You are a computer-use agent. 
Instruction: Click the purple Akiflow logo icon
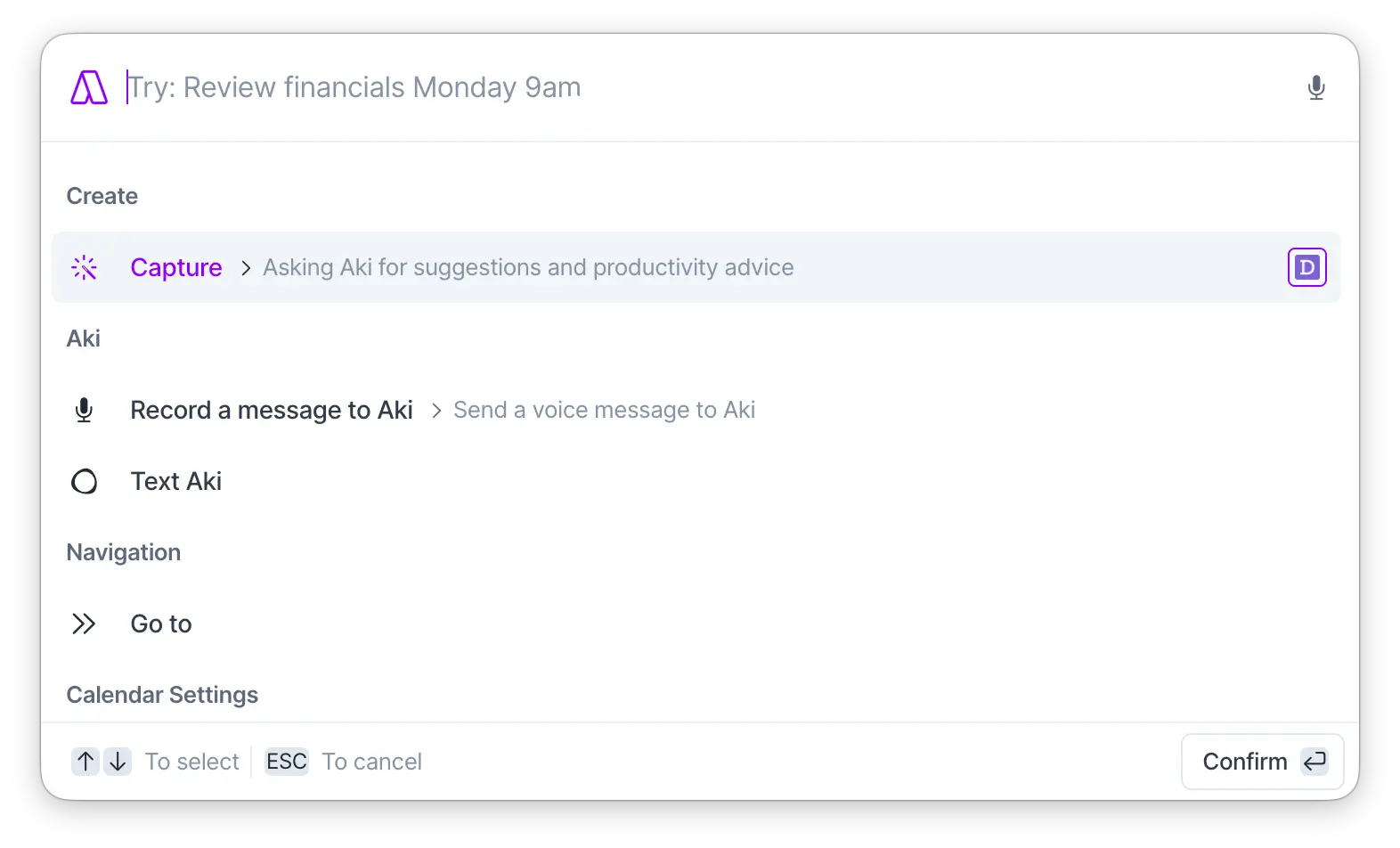tap(89, 87)
